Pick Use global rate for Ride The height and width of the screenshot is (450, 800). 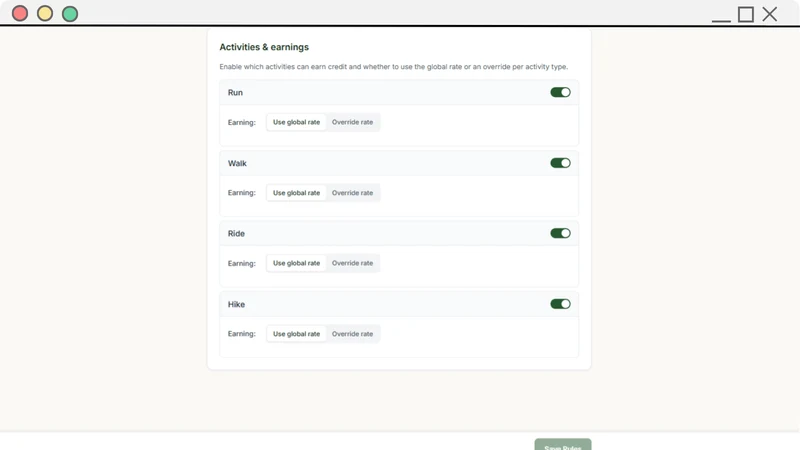pyautogui.click(x=296, y=263)
